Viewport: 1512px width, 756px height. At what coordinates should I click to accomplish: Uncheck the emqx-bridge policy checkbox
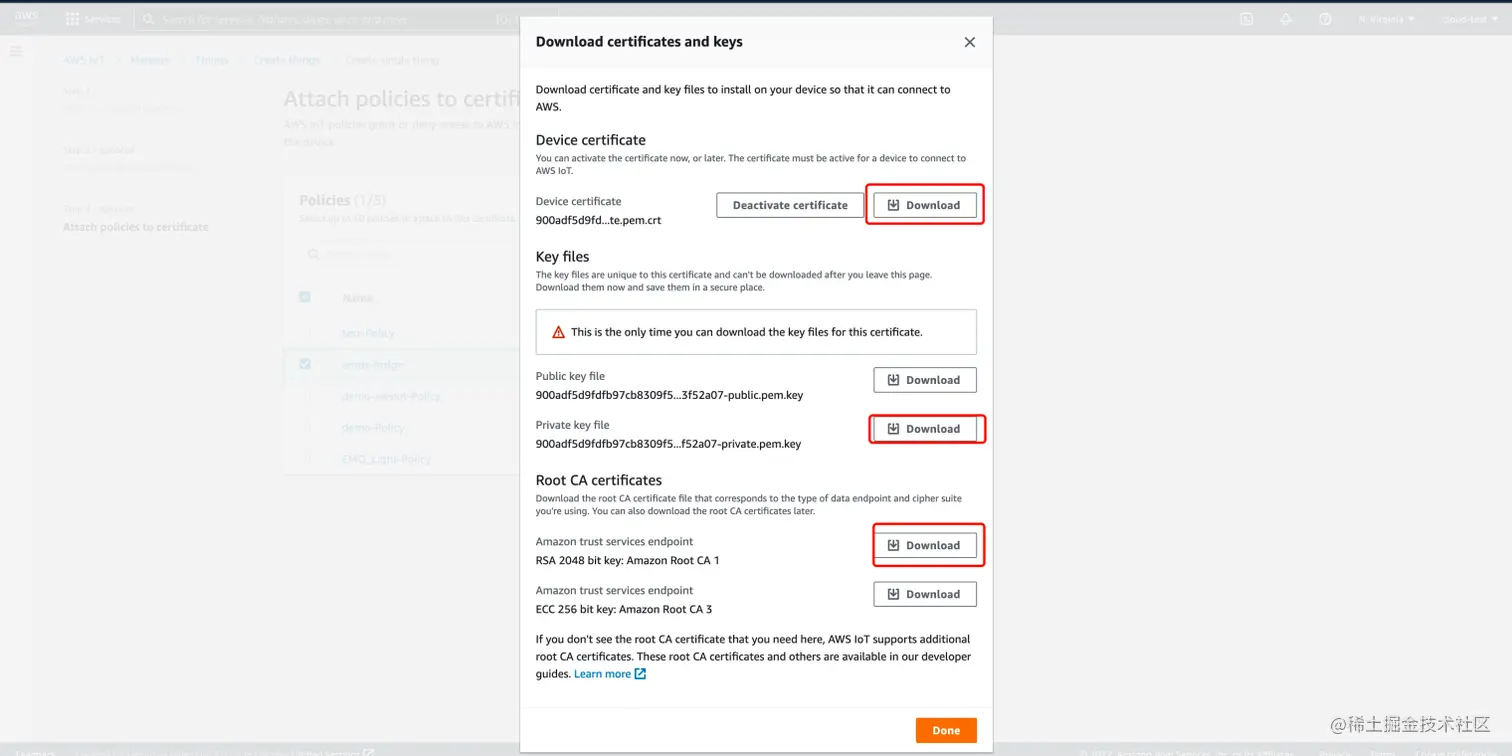(x=305, y=364)
